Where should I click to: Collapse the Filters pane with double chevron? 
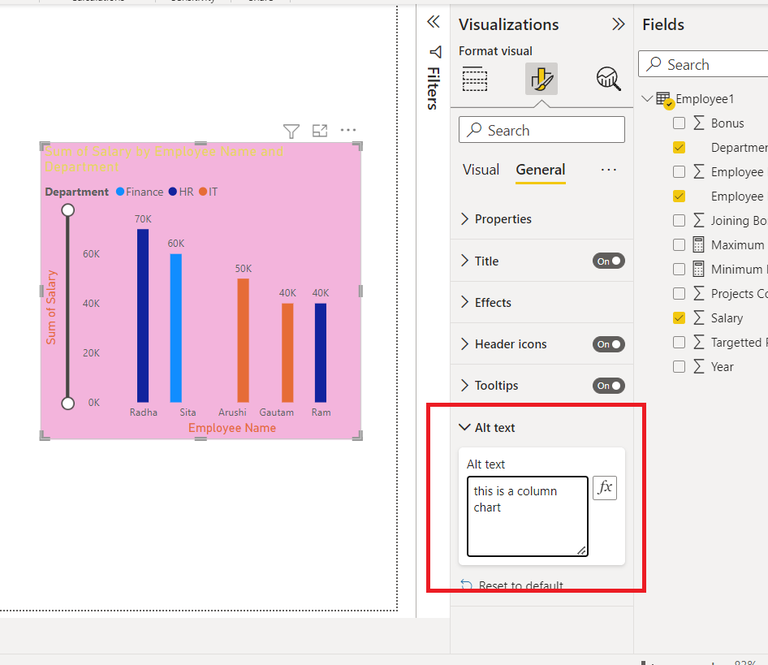click(433, 22)
